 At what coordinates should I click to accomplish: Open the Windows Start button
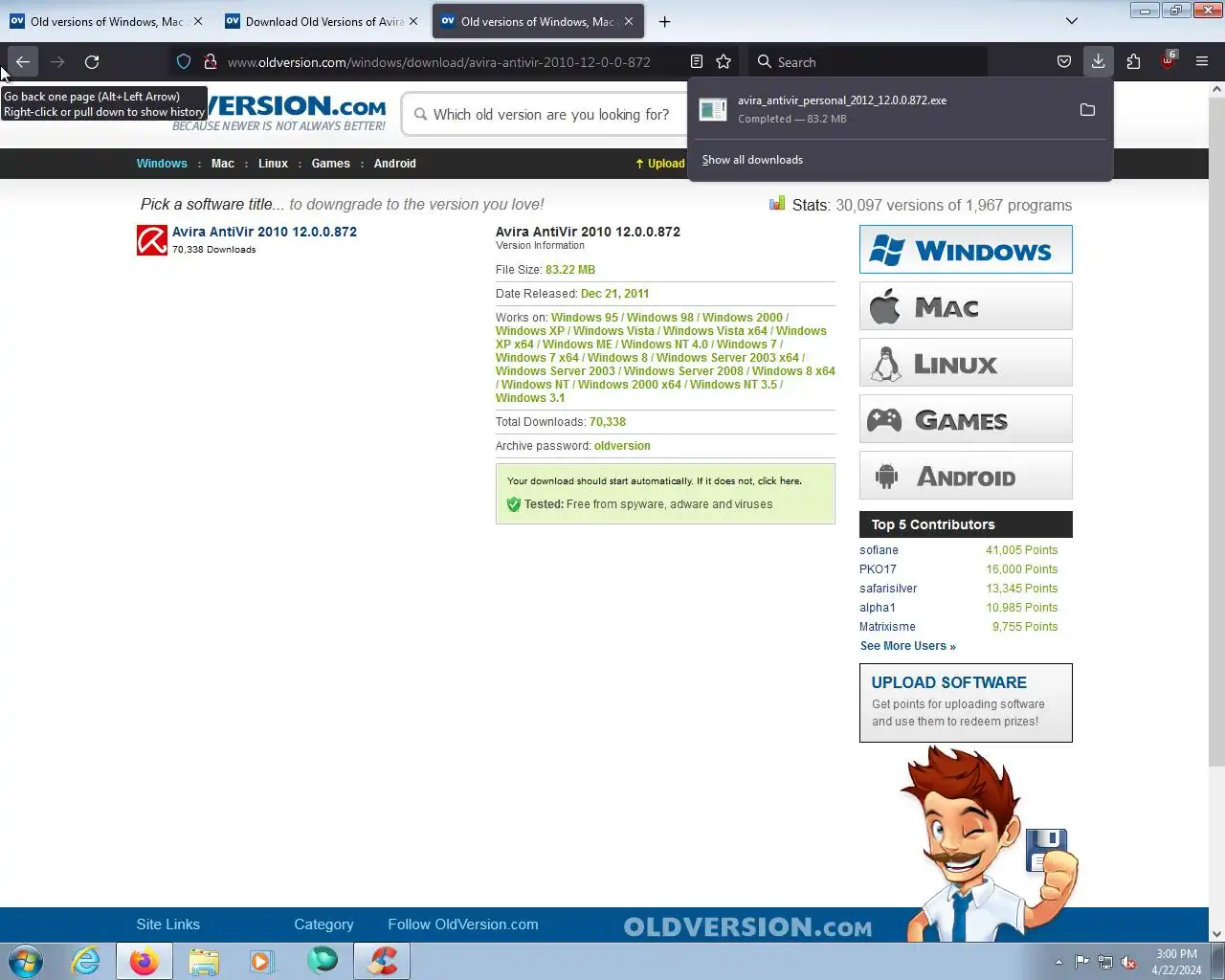point(26,961)
